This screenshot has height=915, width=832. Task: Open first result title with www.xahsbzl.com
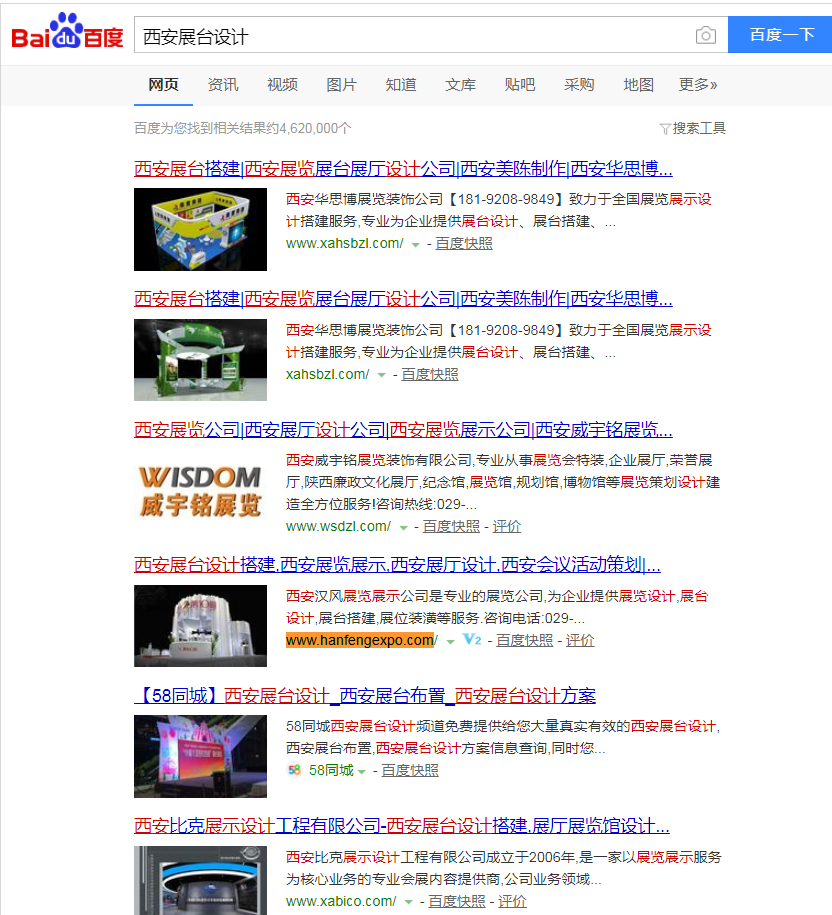point(403,169)
